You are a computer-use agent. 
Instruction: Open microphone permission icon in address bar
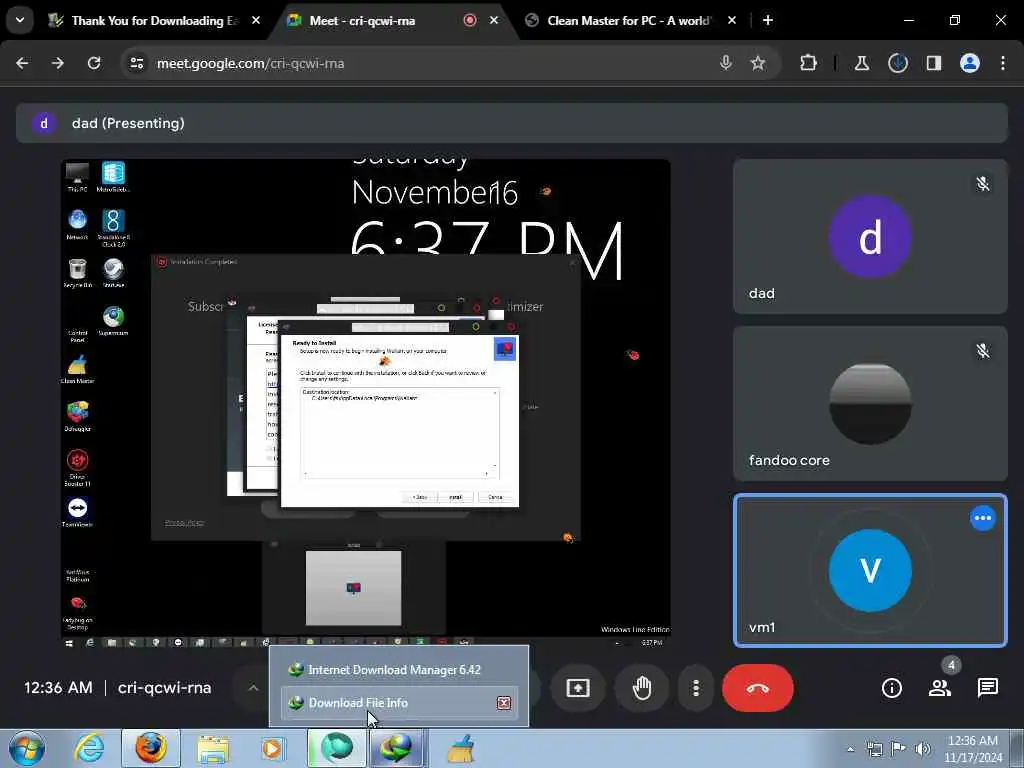click(x=726, y=63)
